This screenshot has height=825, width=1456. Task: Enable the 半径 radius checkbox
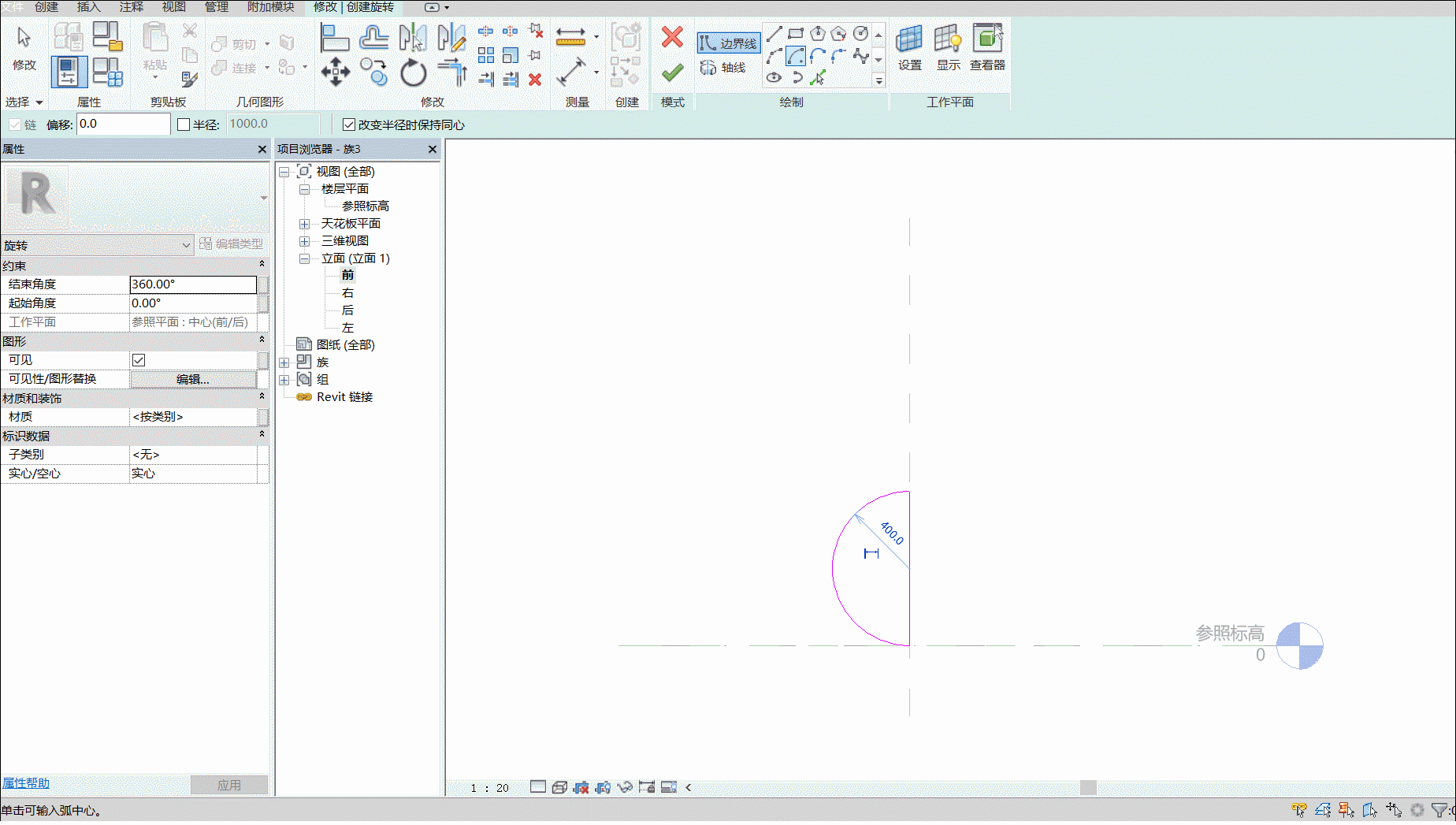tap(184, 124)
